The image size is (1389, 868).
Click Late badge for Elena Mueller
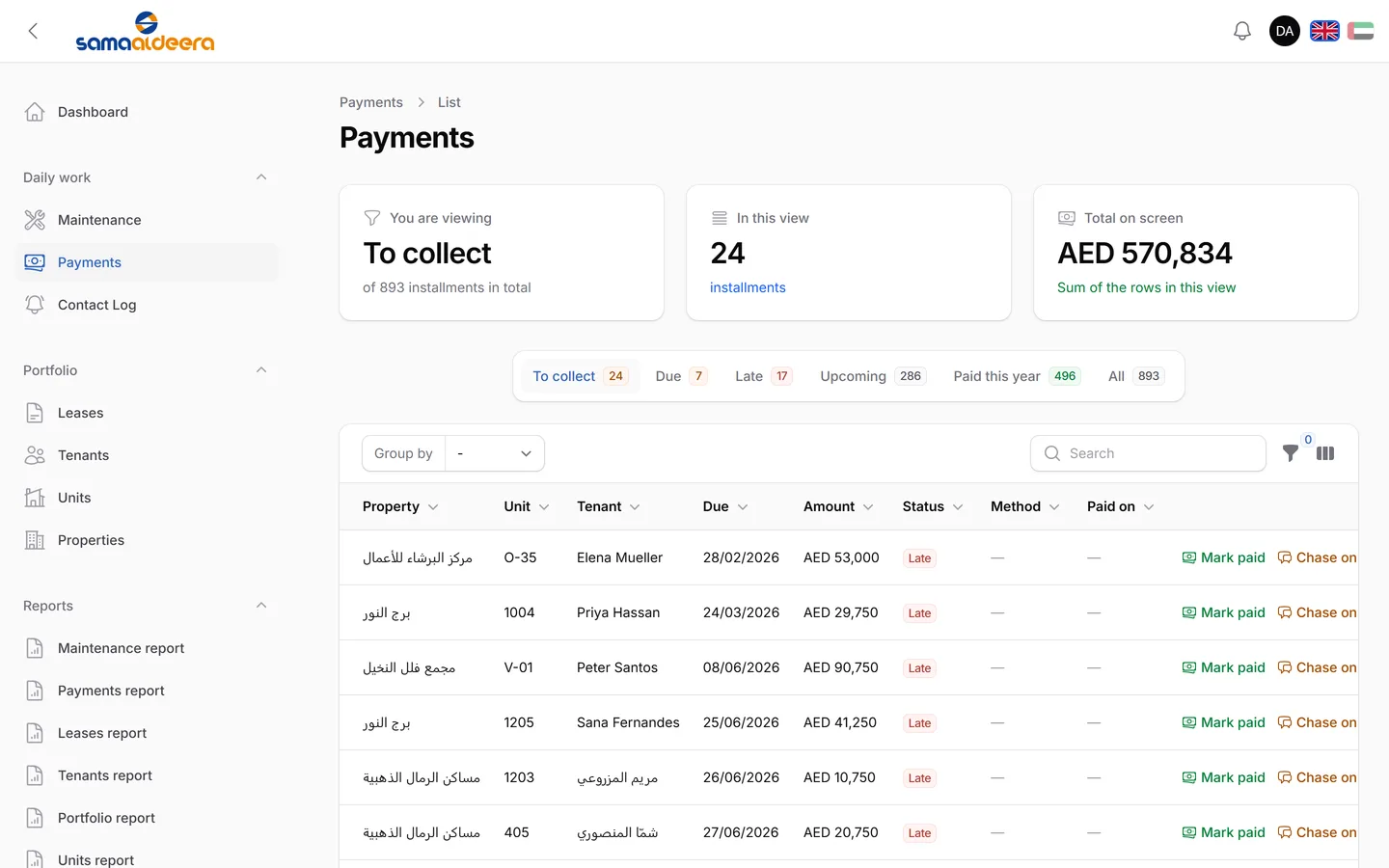(920, 558)
